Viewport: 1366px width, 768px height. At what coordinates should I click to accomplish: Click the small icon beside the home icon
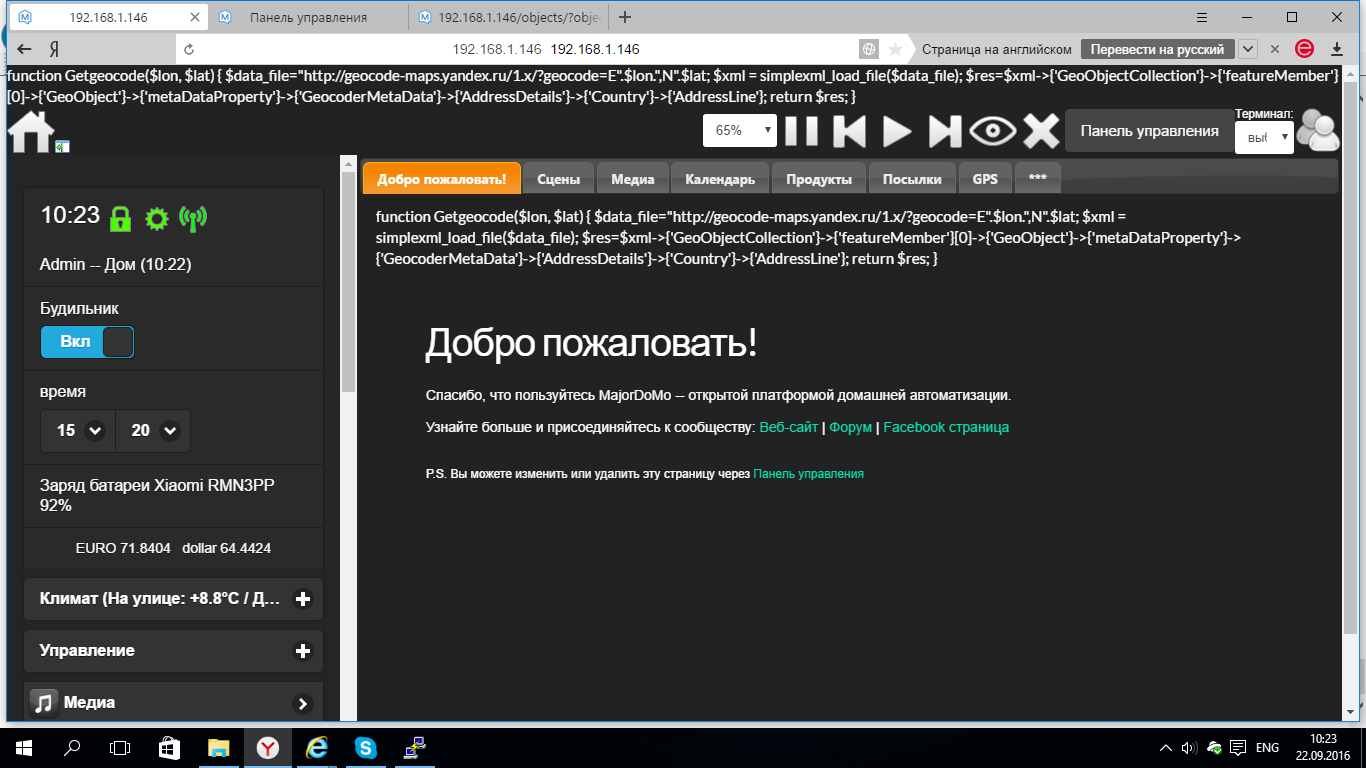tap(62, 146)
